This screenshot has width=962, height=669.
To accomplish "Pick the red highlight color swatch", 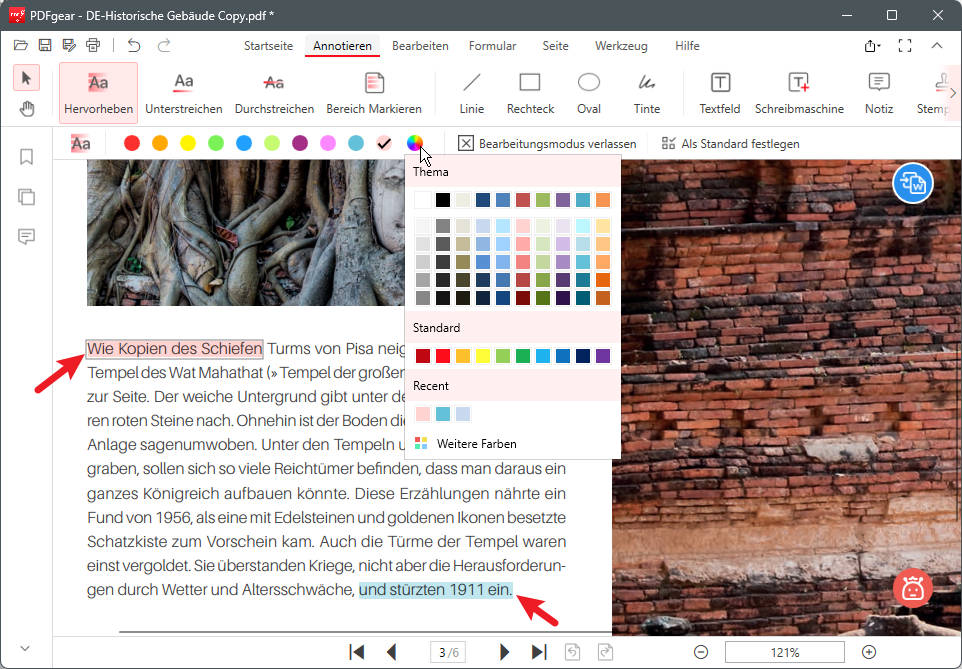I will click(132, 143).
